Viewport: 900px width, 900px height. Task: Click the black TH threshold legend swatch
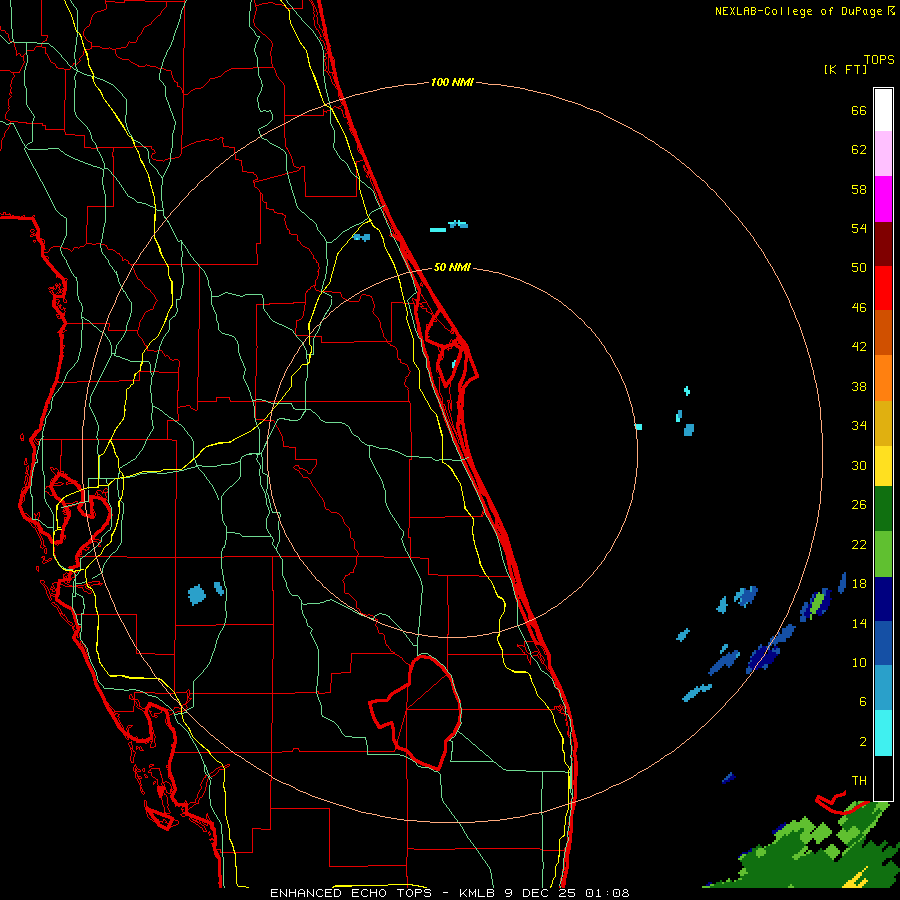coord(883,778)
